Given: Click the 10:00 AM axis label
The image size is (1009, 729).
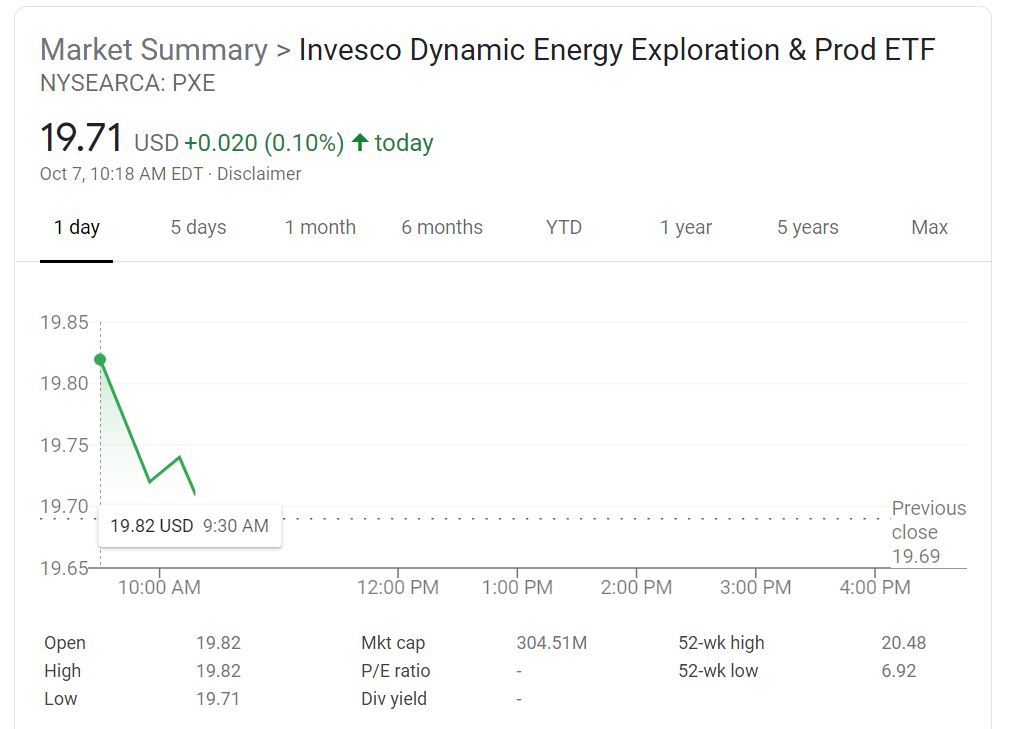Looking at the screenshot, I should (x=160, y=587).
